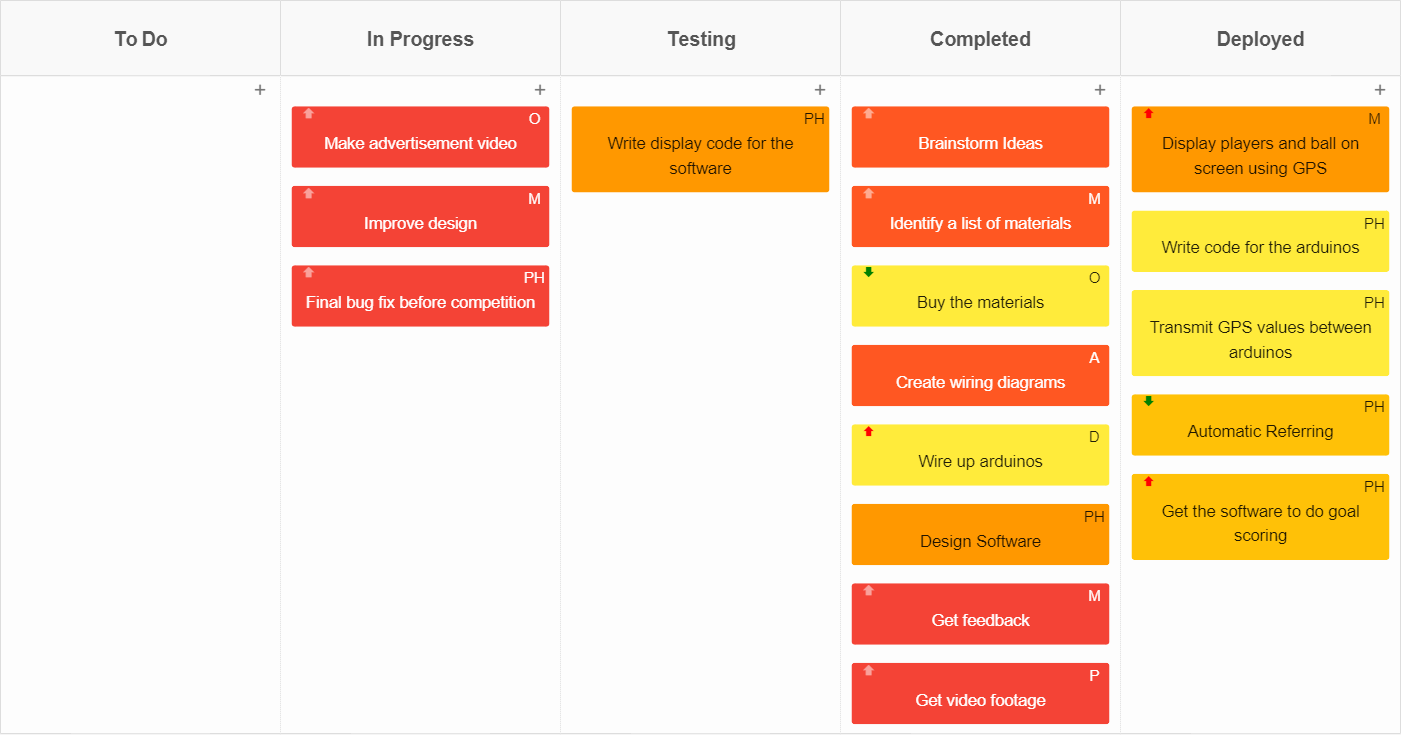Add a new card to the To Do column
The width and height of the screenshot is (1401, 735).
pos(260,89)
